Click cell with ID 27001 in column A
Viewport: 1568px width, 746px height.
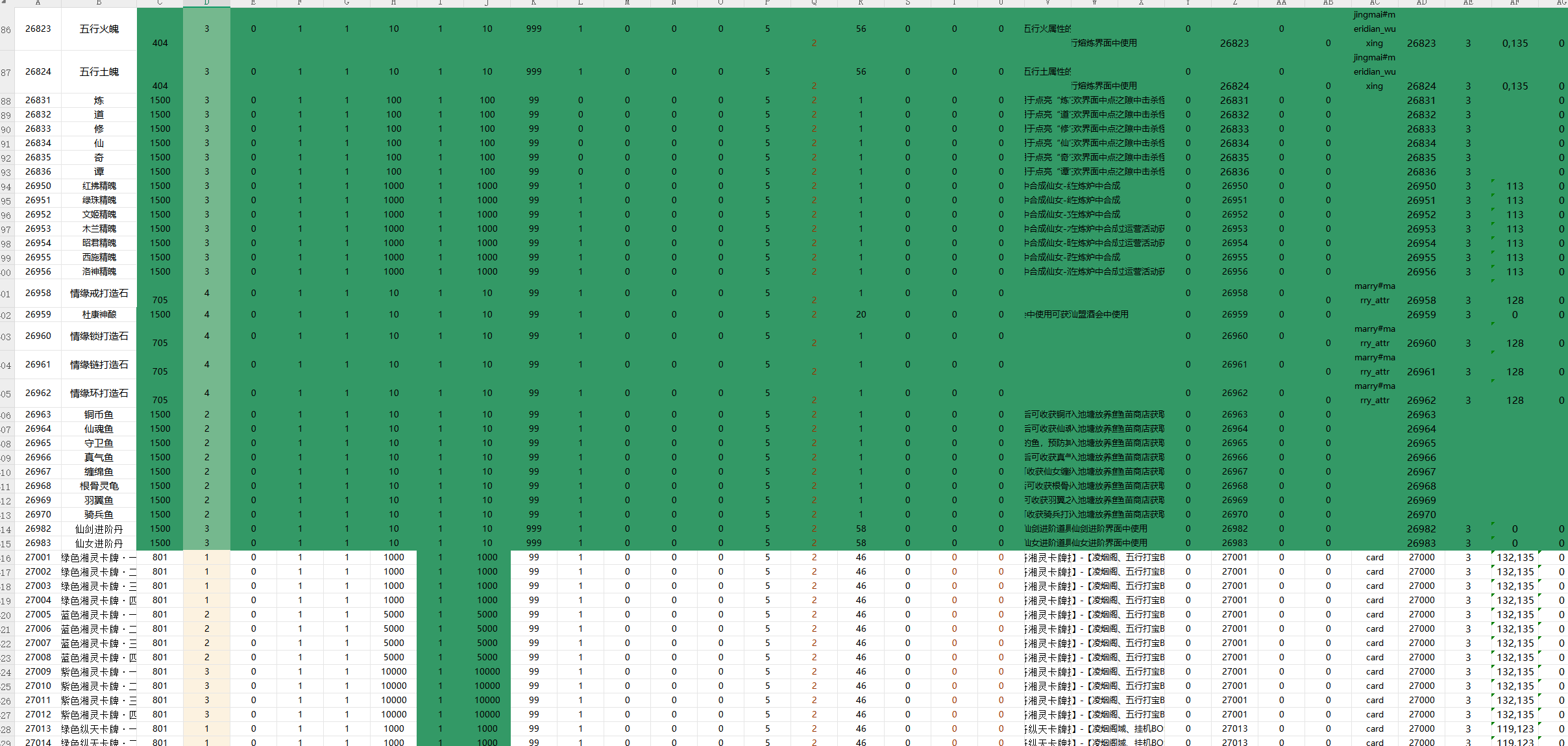[38, 557]
